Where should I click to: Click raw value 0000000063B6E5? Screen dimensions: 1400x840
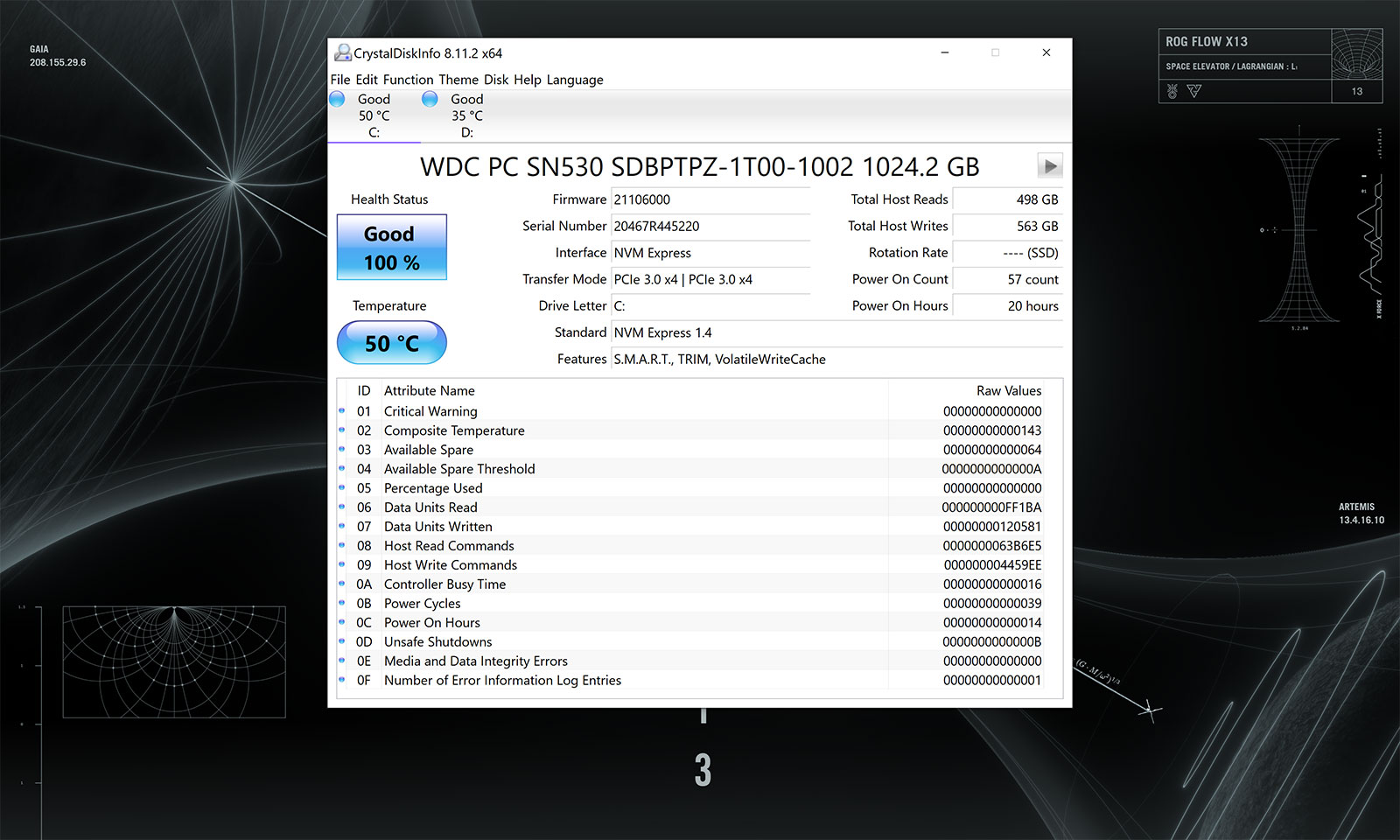pyautogui.click(x=991, y=546)
